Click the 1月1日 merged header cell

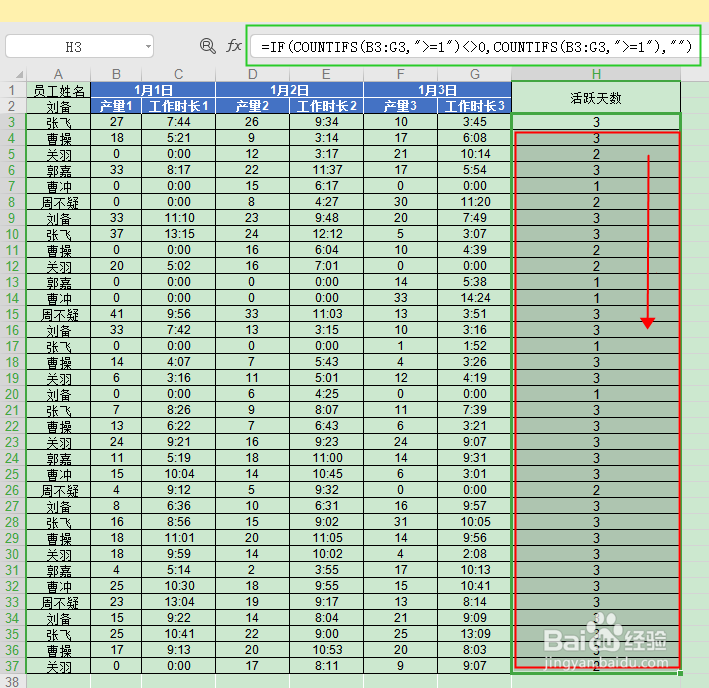(153, 90)
